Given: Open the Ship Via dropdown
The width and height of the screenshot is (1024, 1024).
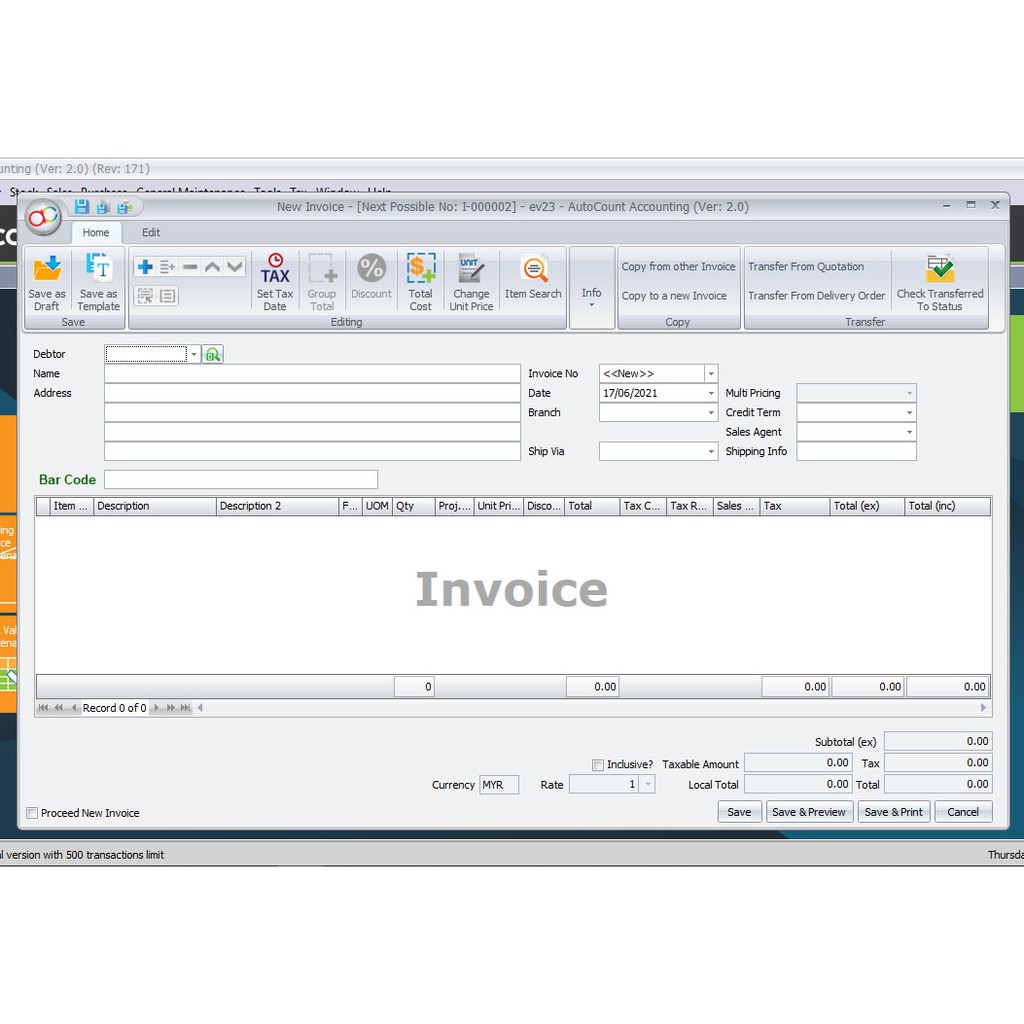Looking at the screenshot, I should point(711,452).
